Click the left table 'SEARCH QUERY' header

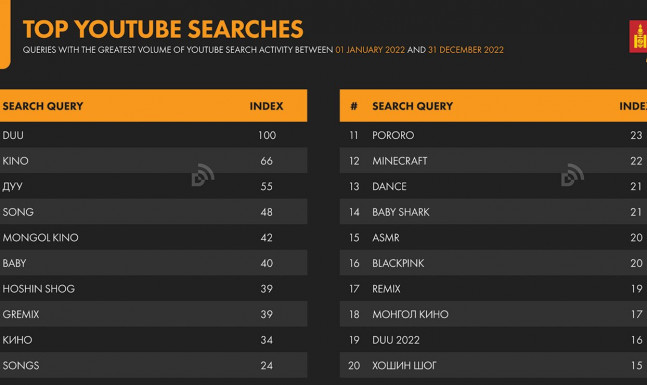tap(43, 106)
